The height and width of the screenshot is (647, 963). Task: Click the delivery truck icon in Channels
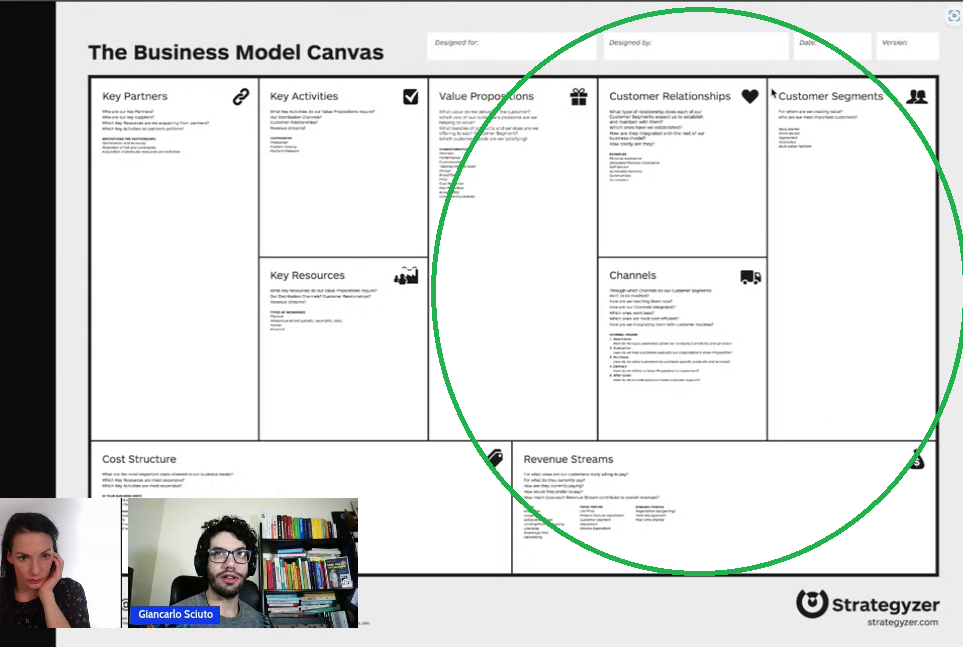(x=751, y=277)
